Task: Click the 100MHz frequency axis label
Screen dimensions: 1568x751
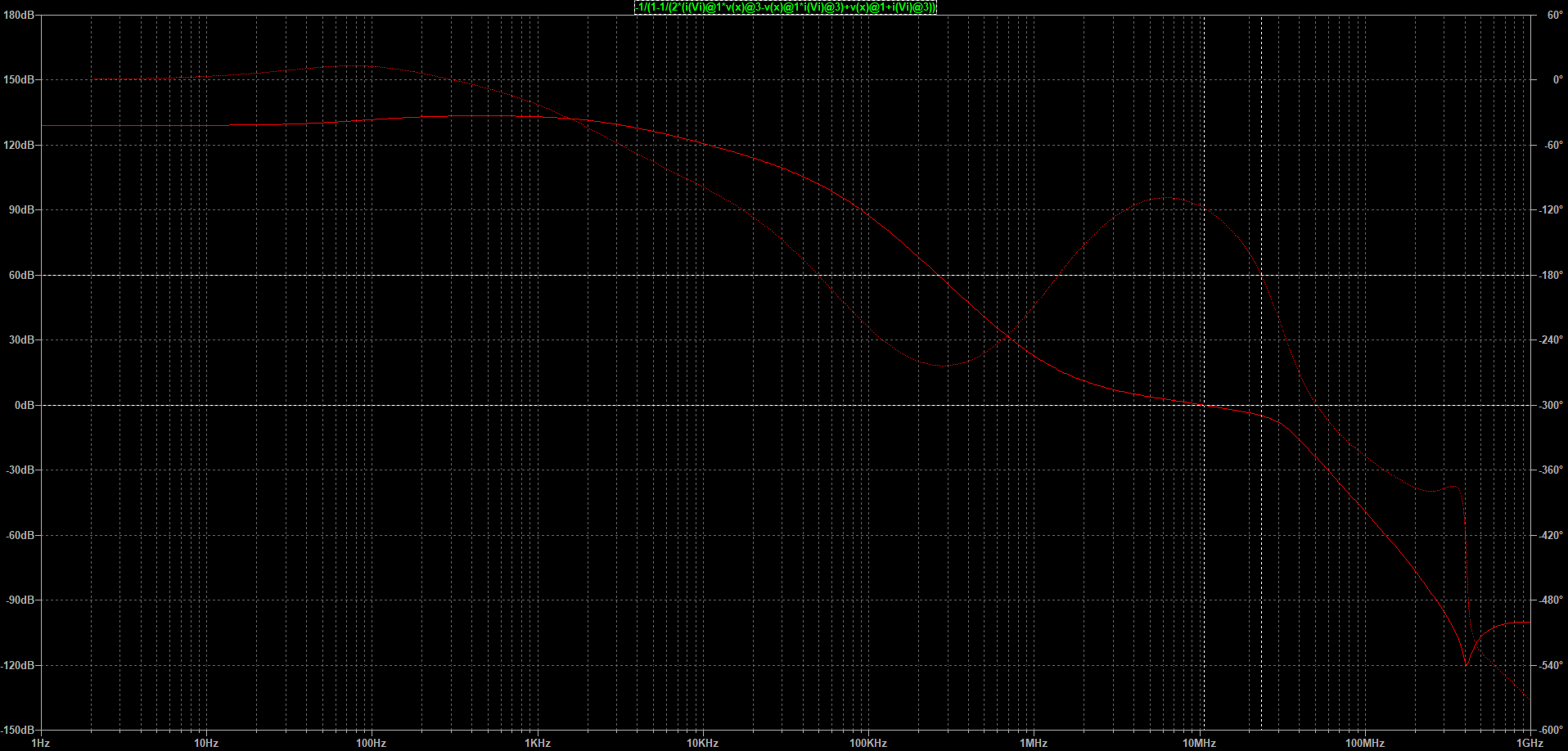Action: [x=1365, y=743]
